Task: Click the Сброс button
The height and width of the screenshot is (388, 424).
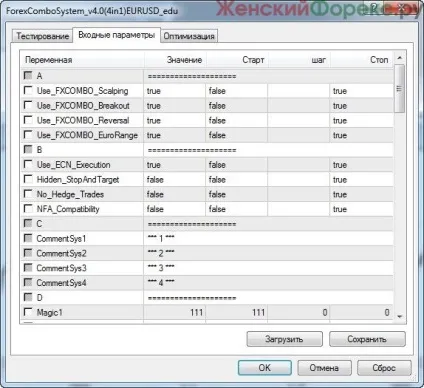Action: [384, 368]
